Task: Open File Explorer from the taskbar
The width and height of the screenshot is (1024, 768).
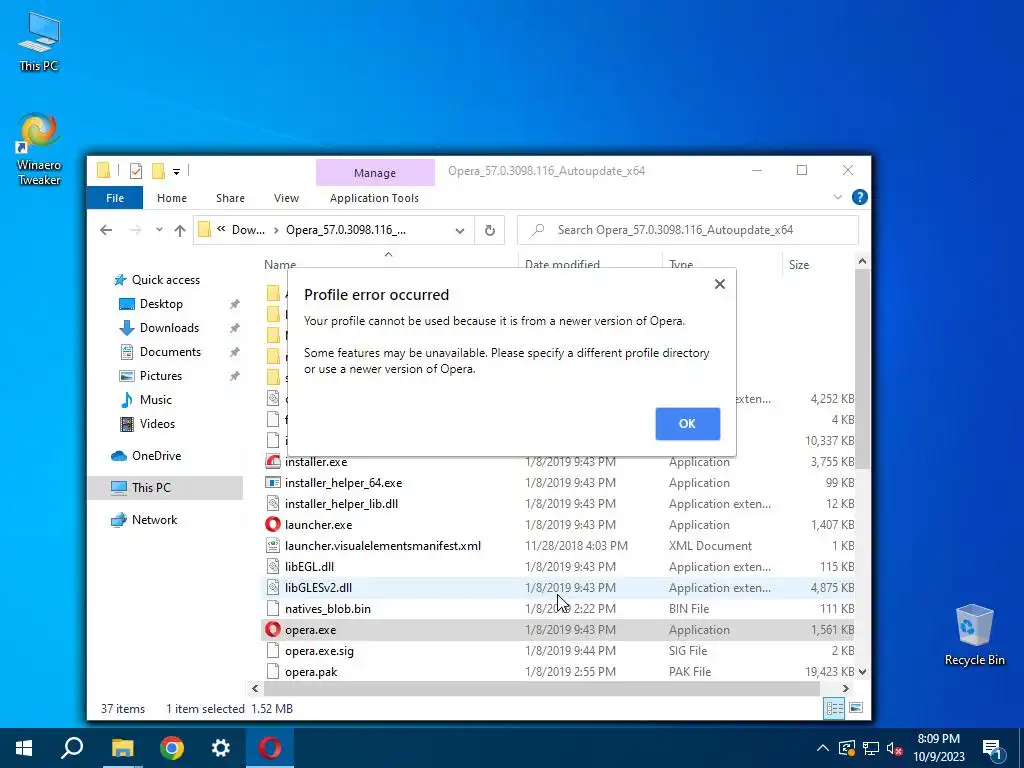Action: click(x=122, y=748)
